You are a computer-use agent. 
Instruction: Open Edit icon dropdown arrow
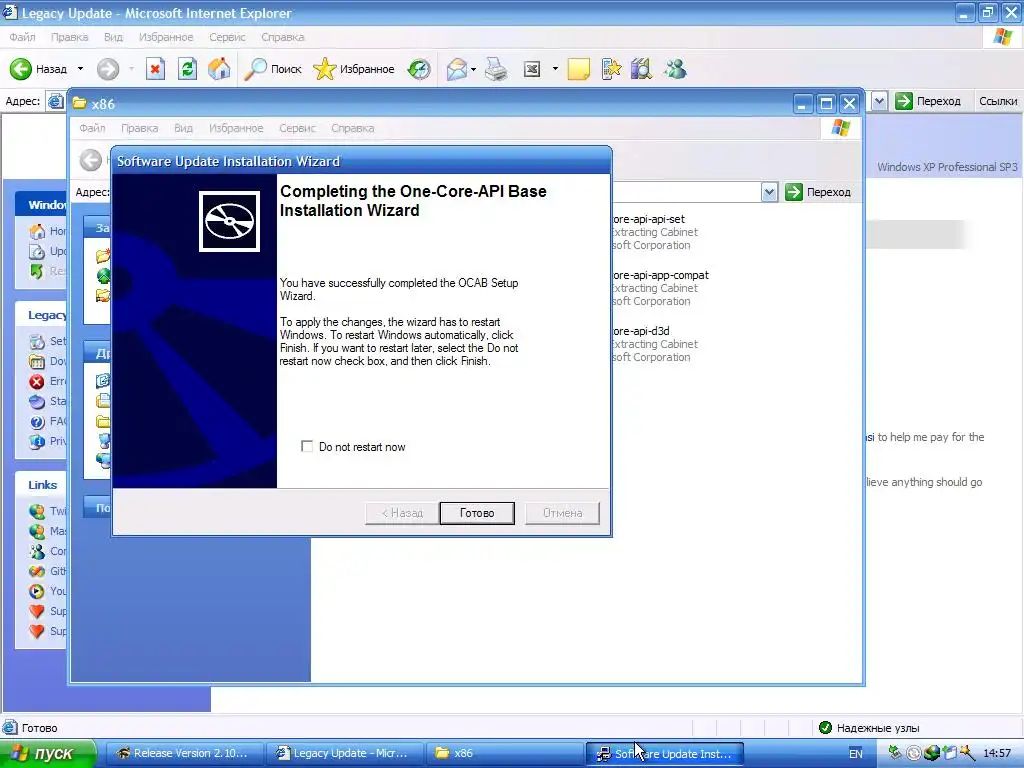pyautogui.click(x=555, y=69)
